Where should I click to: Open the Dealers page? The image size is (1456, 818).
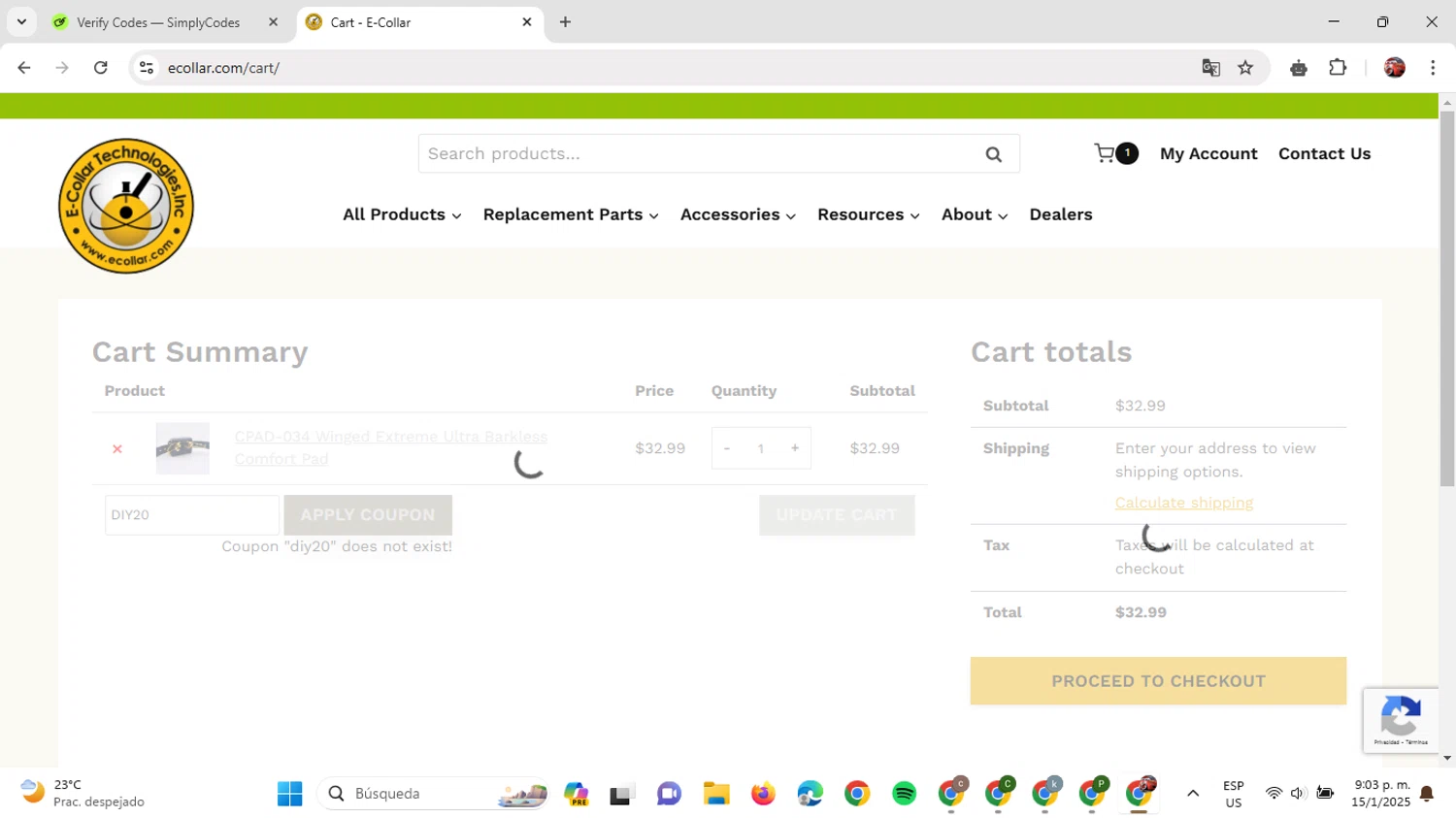click(1061, 214)
